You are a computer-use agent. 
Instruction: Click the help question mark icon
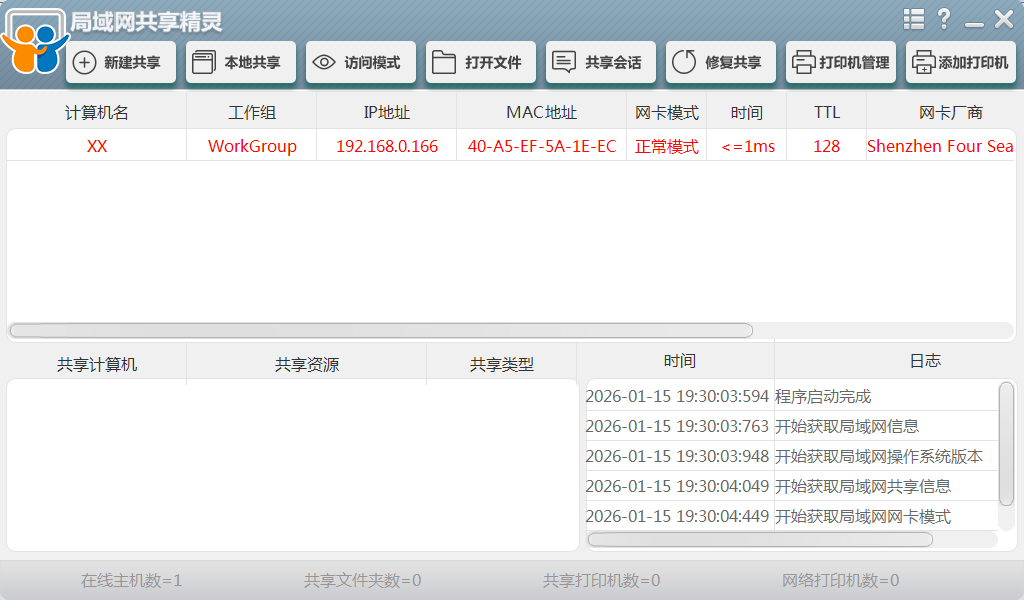[x=943, y=19]
